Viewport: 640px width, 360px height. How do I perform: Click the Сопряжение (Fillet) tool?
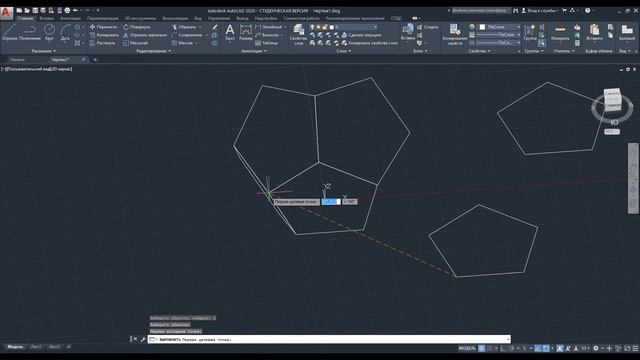point(187,35)
